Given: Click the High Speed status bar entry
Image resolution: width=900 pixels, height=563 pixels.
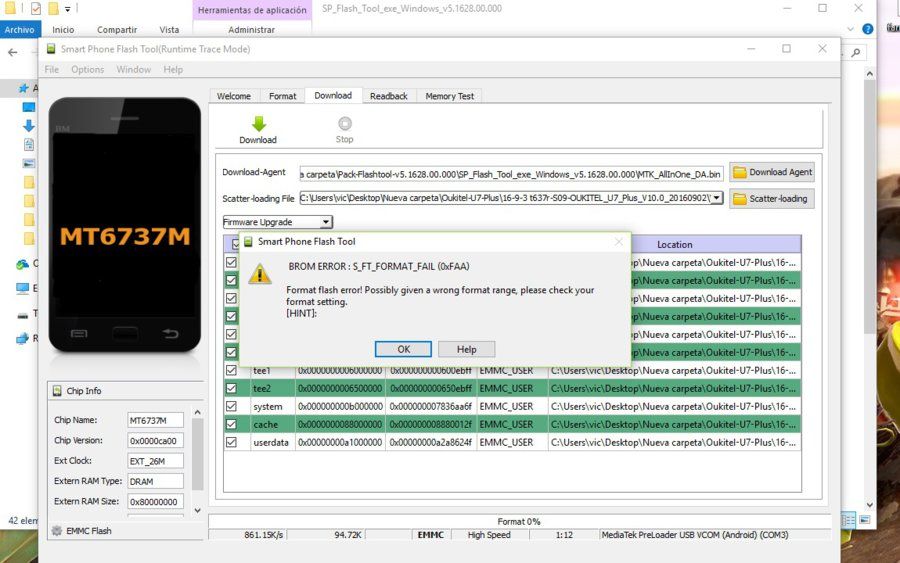Looking at the screenshot, I should coord(488,535).
